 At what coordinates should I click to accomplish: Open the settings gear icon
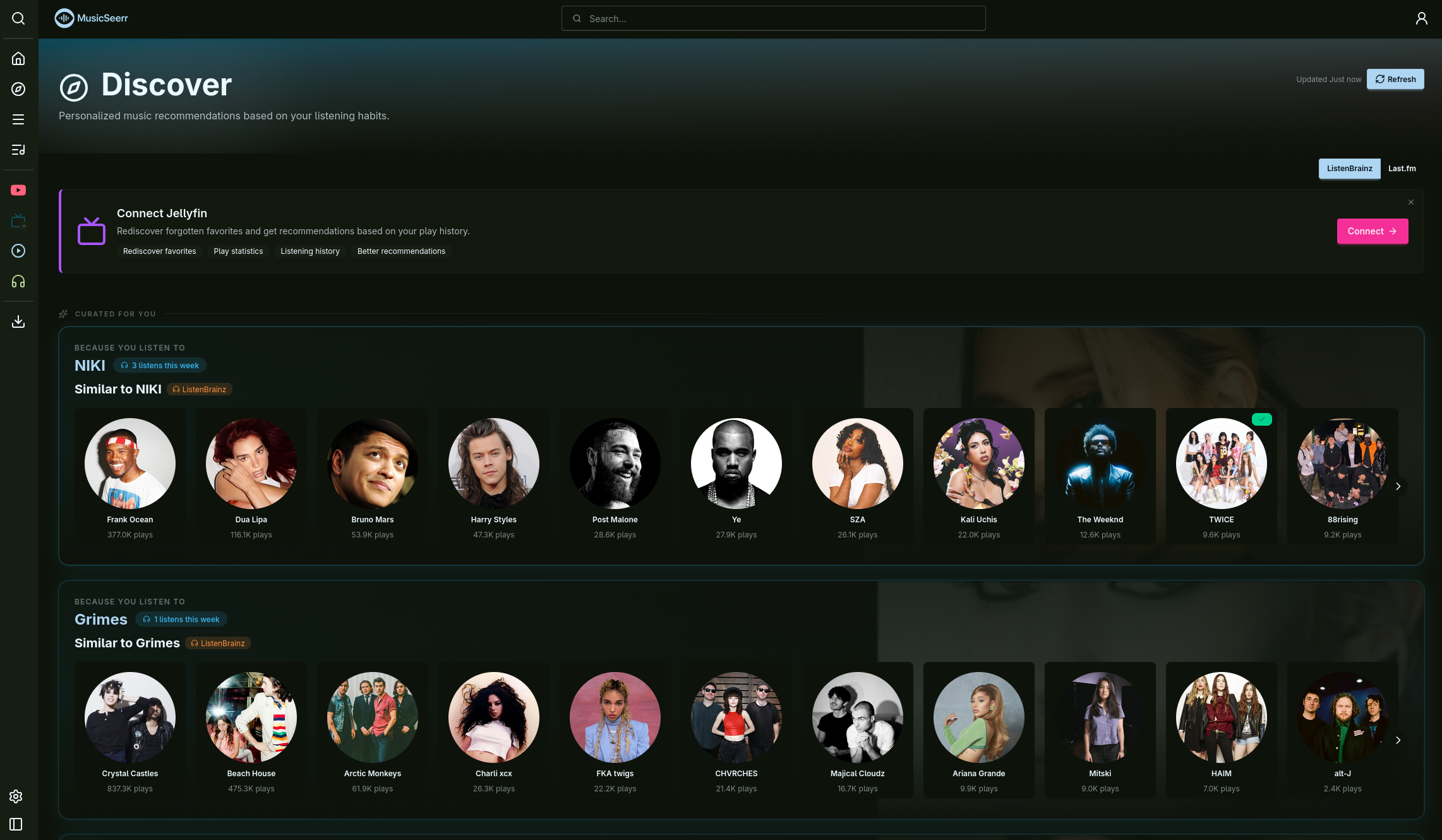point(16,796)
